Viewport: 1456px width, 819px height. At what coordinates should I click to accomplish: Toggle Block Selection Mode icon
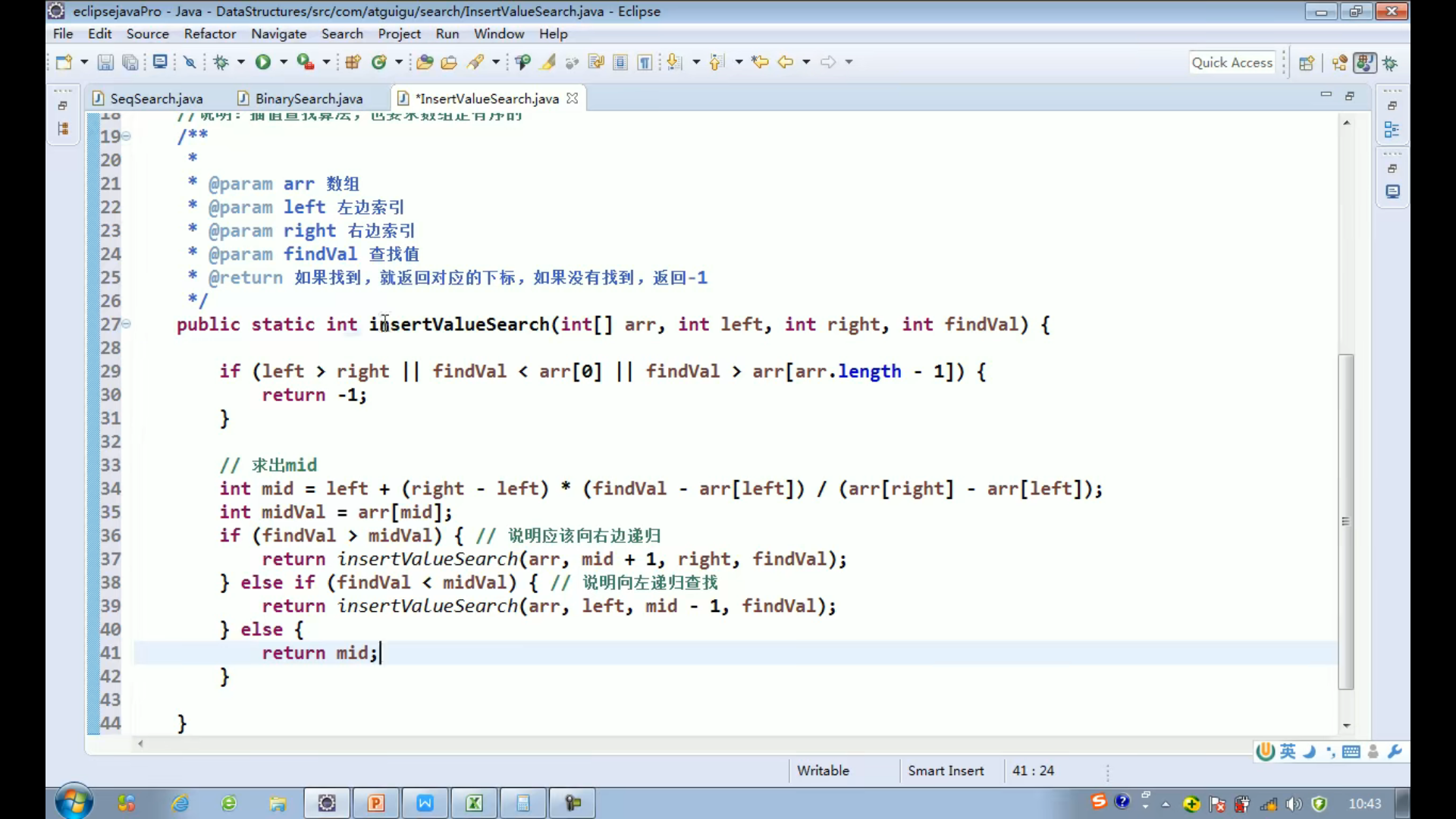point(620,62)
